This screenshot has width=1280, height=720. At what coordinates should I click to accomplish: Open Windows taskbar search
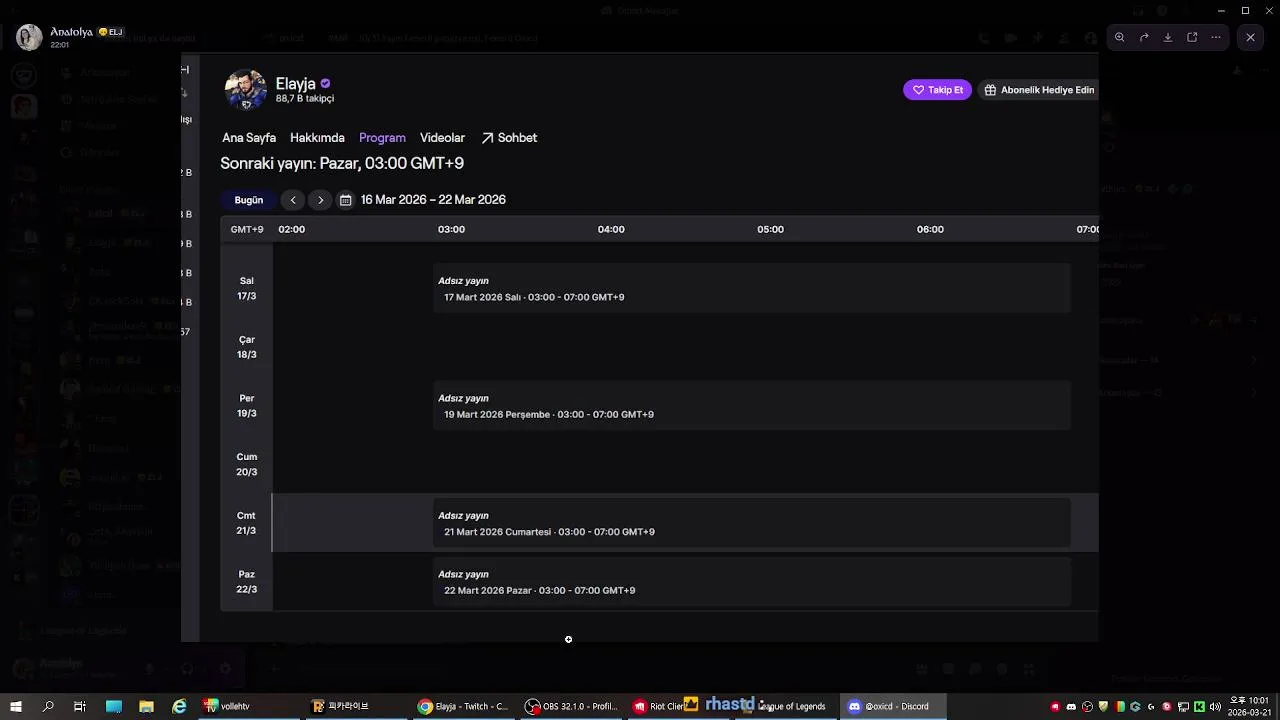pos(48,706)
